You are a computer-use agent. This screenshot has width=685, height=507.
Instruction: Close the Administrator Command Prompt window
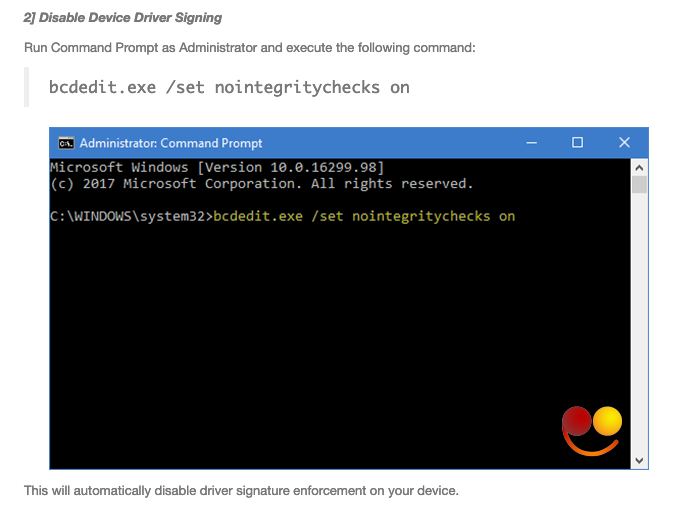pos(624,143)
